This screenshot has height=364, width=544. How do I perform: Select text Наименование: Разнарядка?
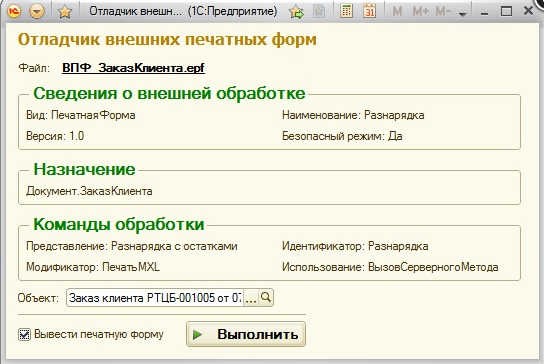[353, 115]
